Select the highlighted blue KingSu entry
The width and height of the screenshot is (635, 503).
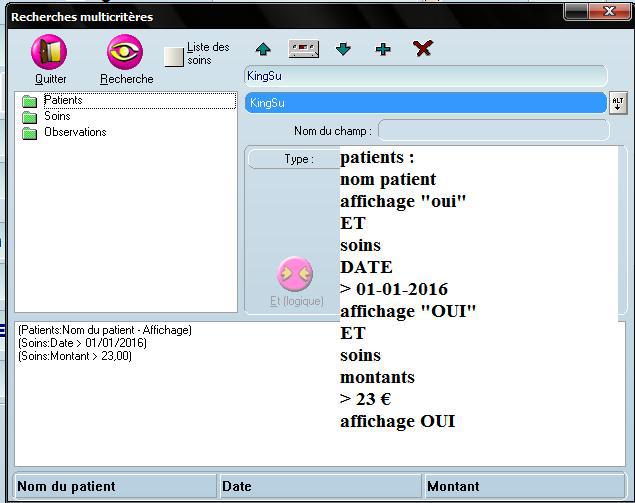[425, 103]
